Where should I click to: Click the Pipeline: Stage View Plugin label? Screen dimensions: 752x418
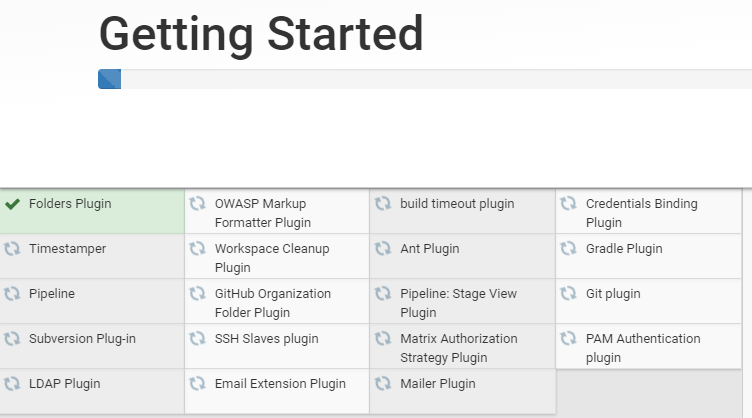click(458, 303)
